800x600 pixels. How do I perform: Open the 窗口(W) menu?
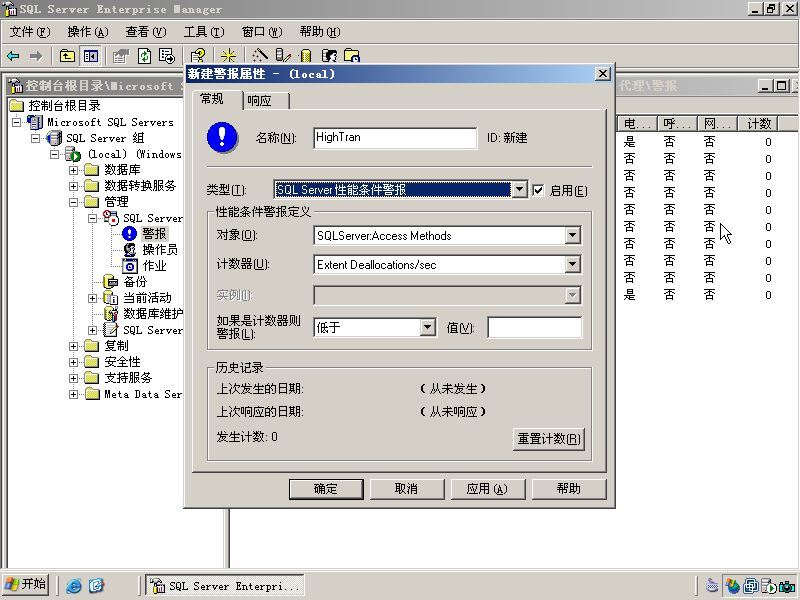(x=262, y=32)
